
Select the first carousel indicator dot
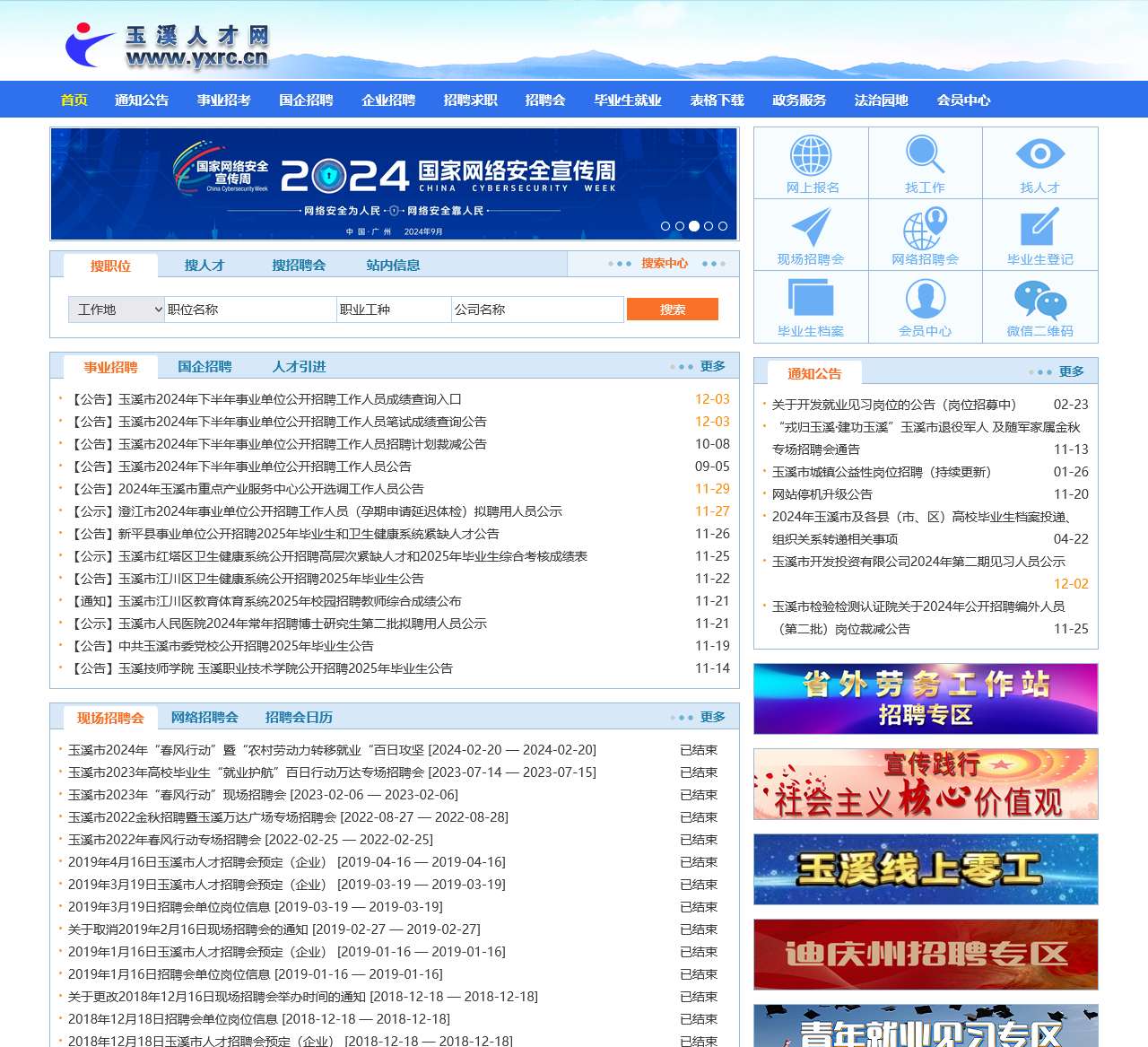(665, 227)
